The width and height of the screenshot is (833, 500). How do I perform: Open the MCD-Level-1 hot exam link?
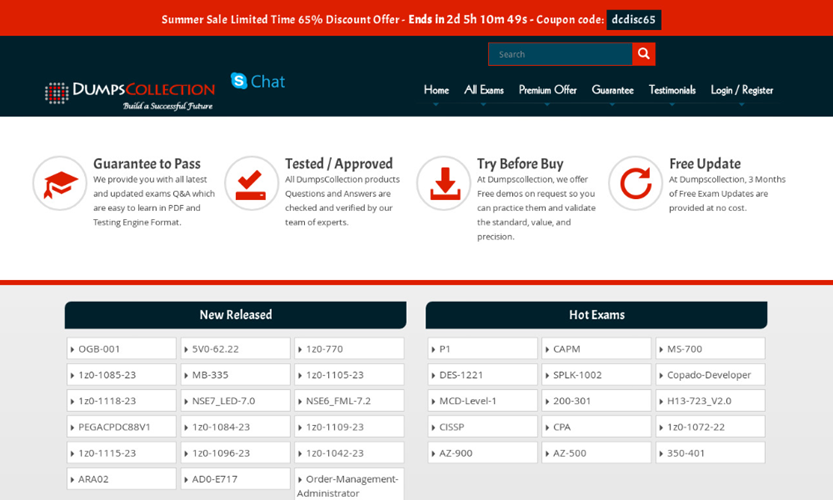pos(482,401)
